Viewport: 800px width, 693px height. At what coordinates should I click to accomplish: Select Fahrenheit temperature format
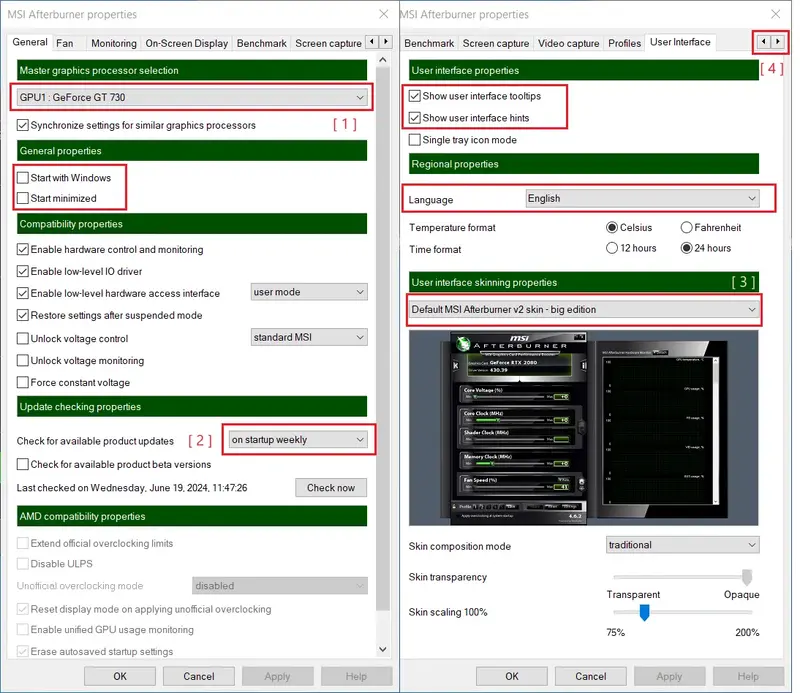(x=687, y=227)
